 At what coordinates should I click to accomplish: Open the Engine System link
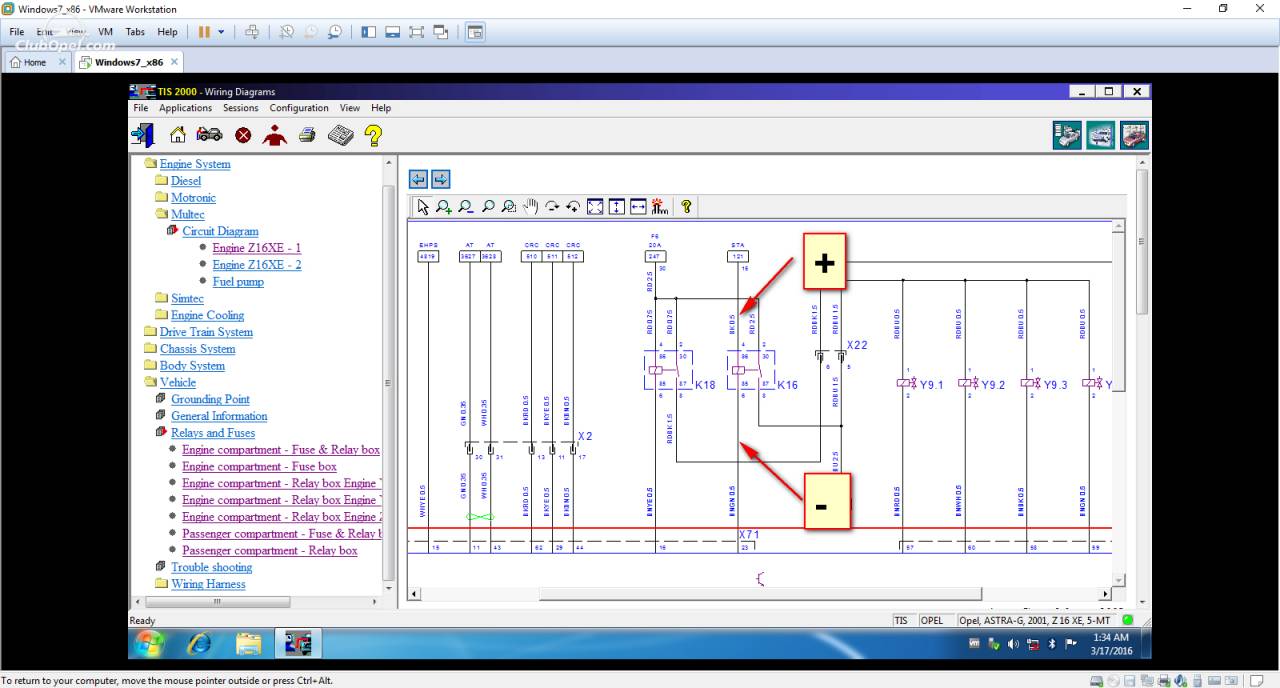pyautogui.click(x=195, y=164)
